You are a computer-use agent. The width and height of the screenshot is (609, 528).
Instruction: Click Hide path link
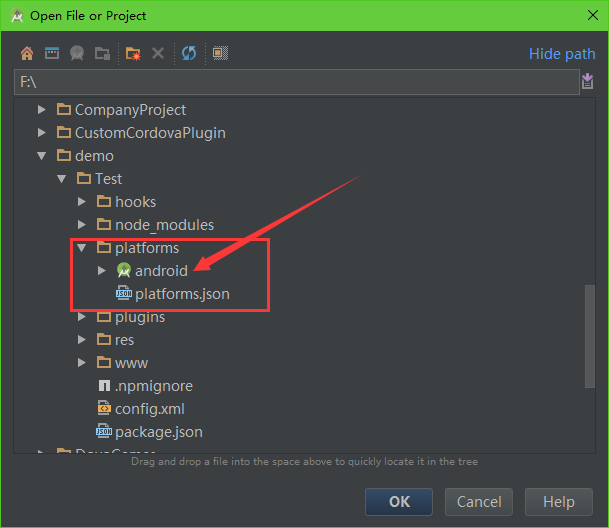click(562, 54)
